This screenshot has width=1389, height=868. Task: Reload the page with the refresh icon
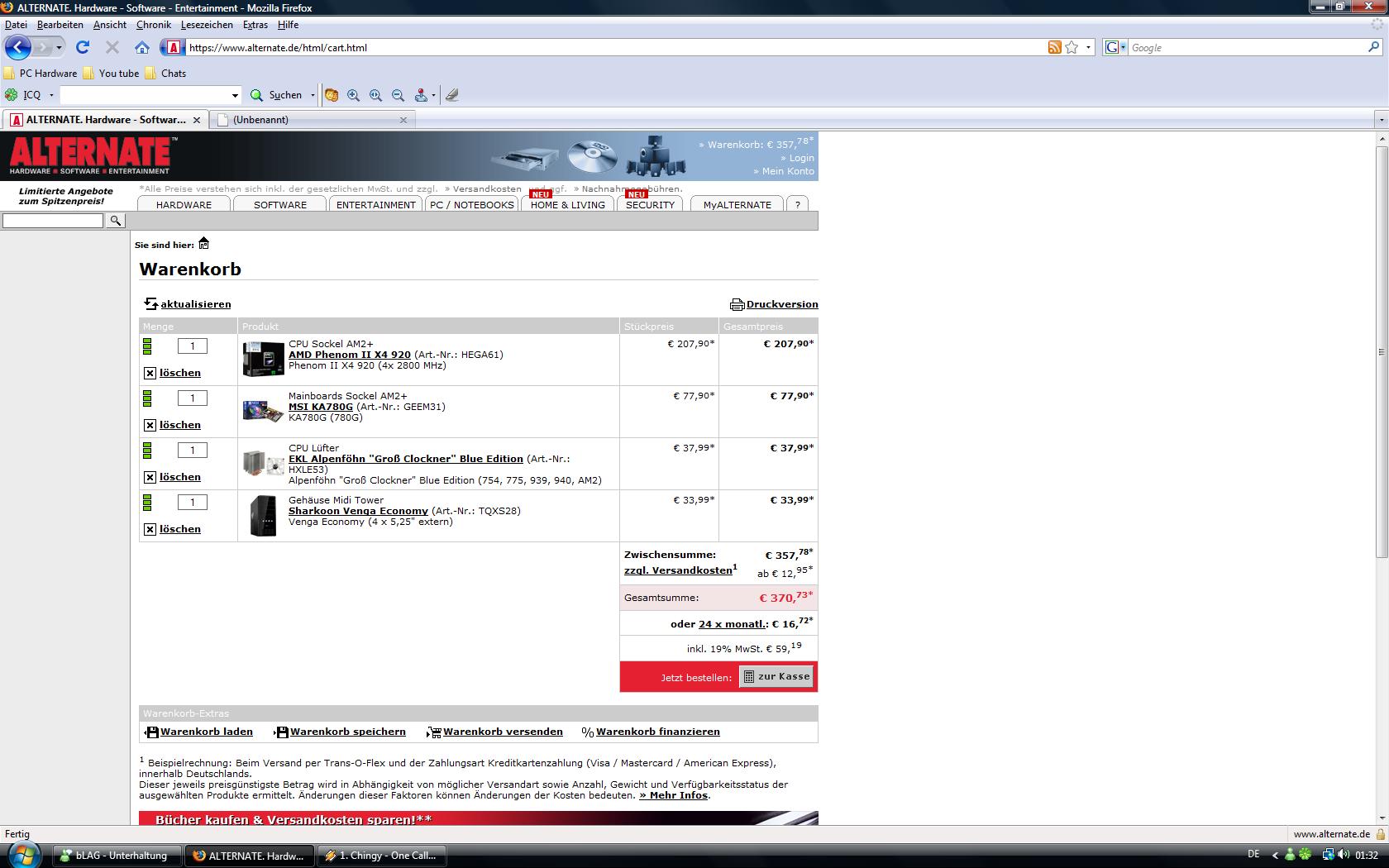(x=83, y=47)
